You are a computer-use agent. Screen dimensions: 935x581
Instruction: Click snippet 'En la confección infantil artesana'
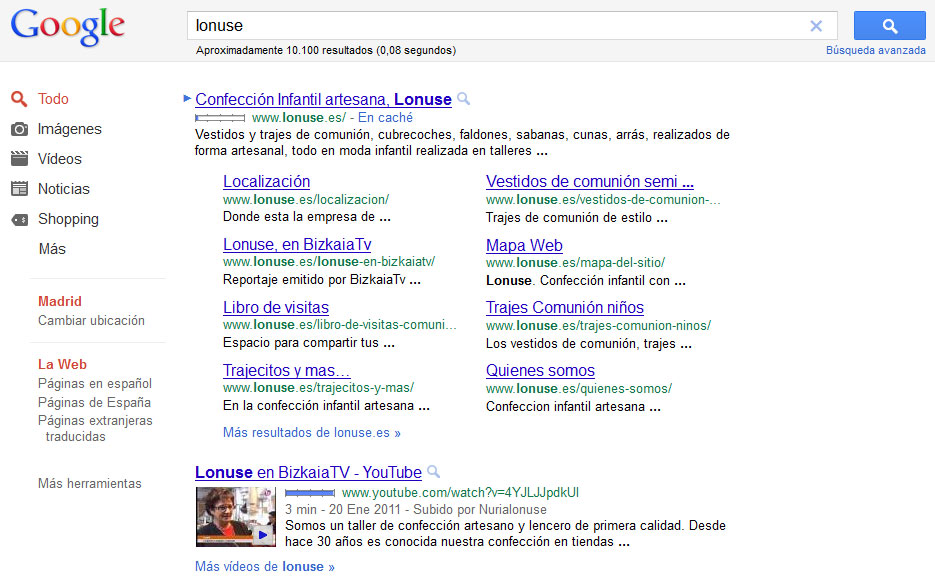[x=327, y=406]
